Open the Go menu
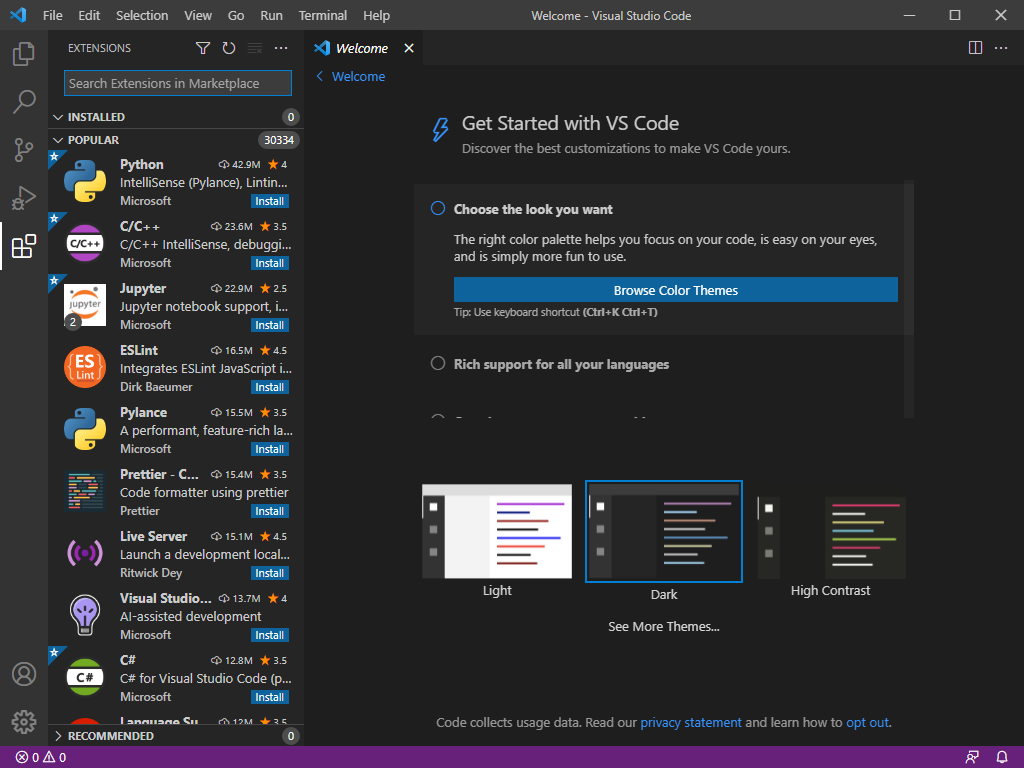 click(236, 15)
